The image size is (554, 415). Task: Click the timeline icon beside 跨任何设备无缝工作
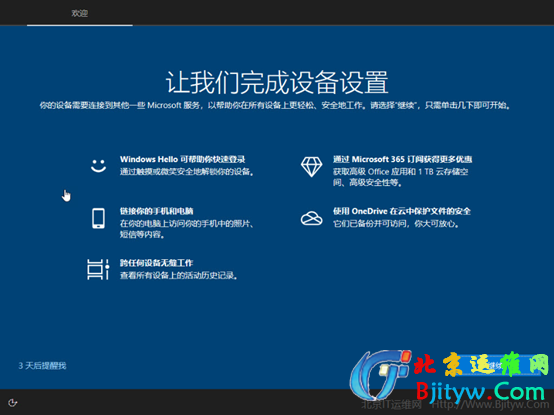[98, 269]
